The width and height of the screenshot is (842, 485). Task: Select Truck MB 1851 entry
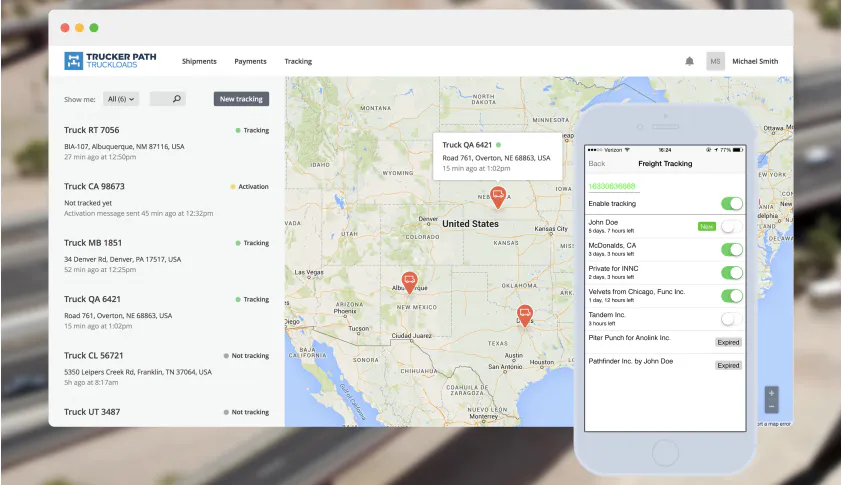166,256
